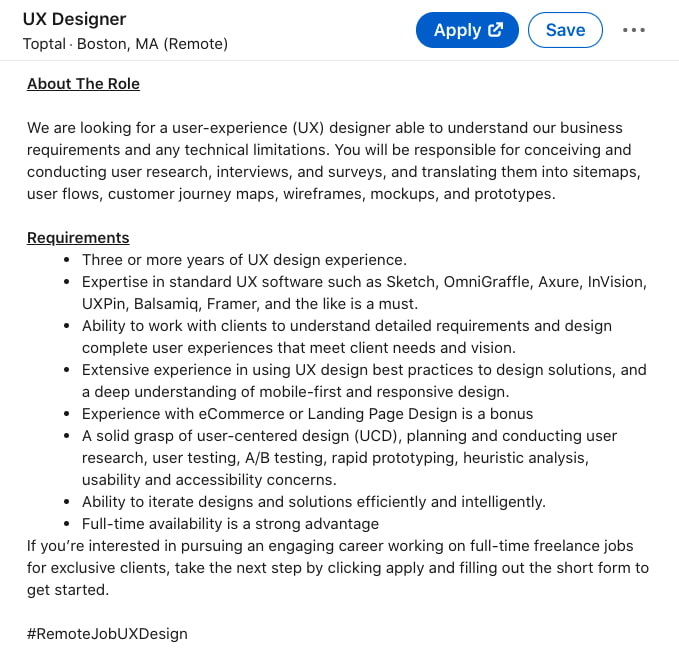Image resolution: width=679 pixels, height=659 pixels.
Task: Click the About The Role heading
Action: coord(83,84)
